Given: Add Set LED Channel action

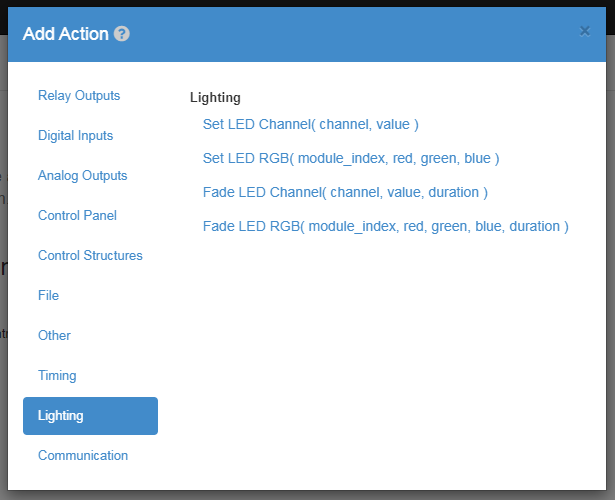Looking at the screenshot, I should (x=311, y=124).
